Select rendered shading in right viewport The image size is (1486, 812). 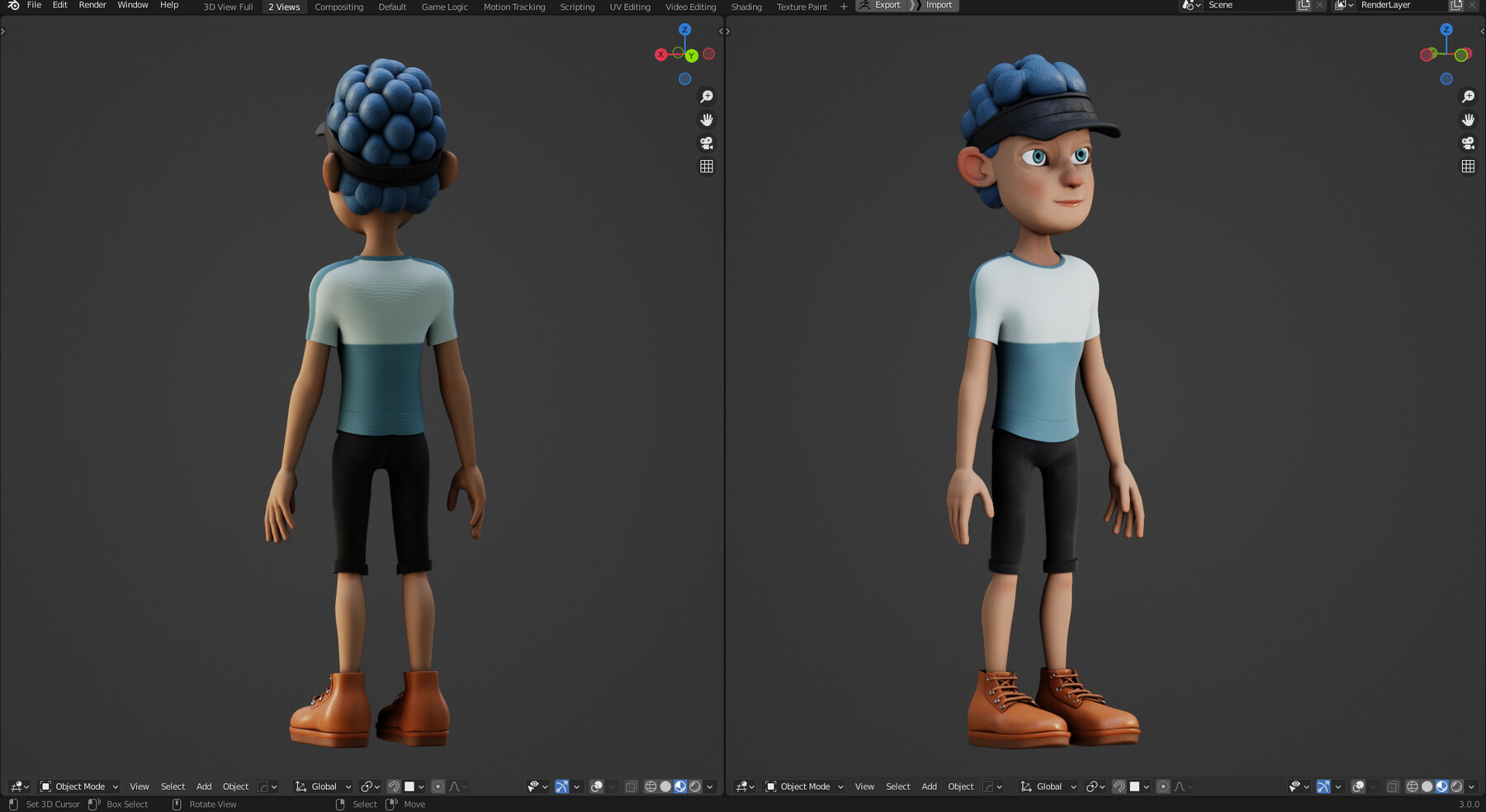(x=1456, y=786)
